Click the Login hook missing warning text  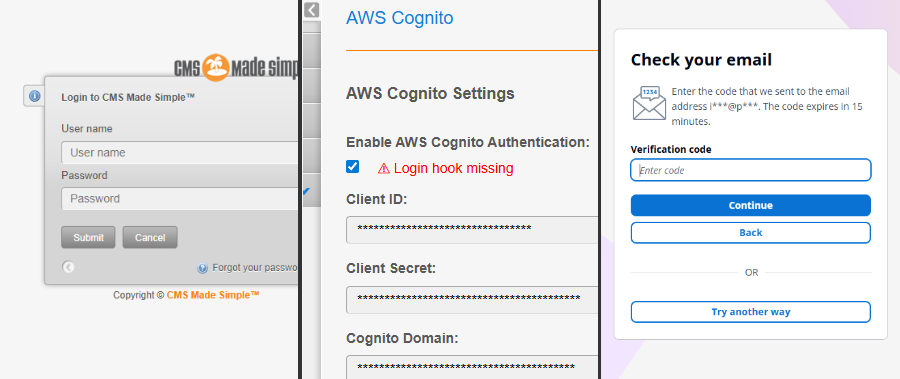click(453, 168)
